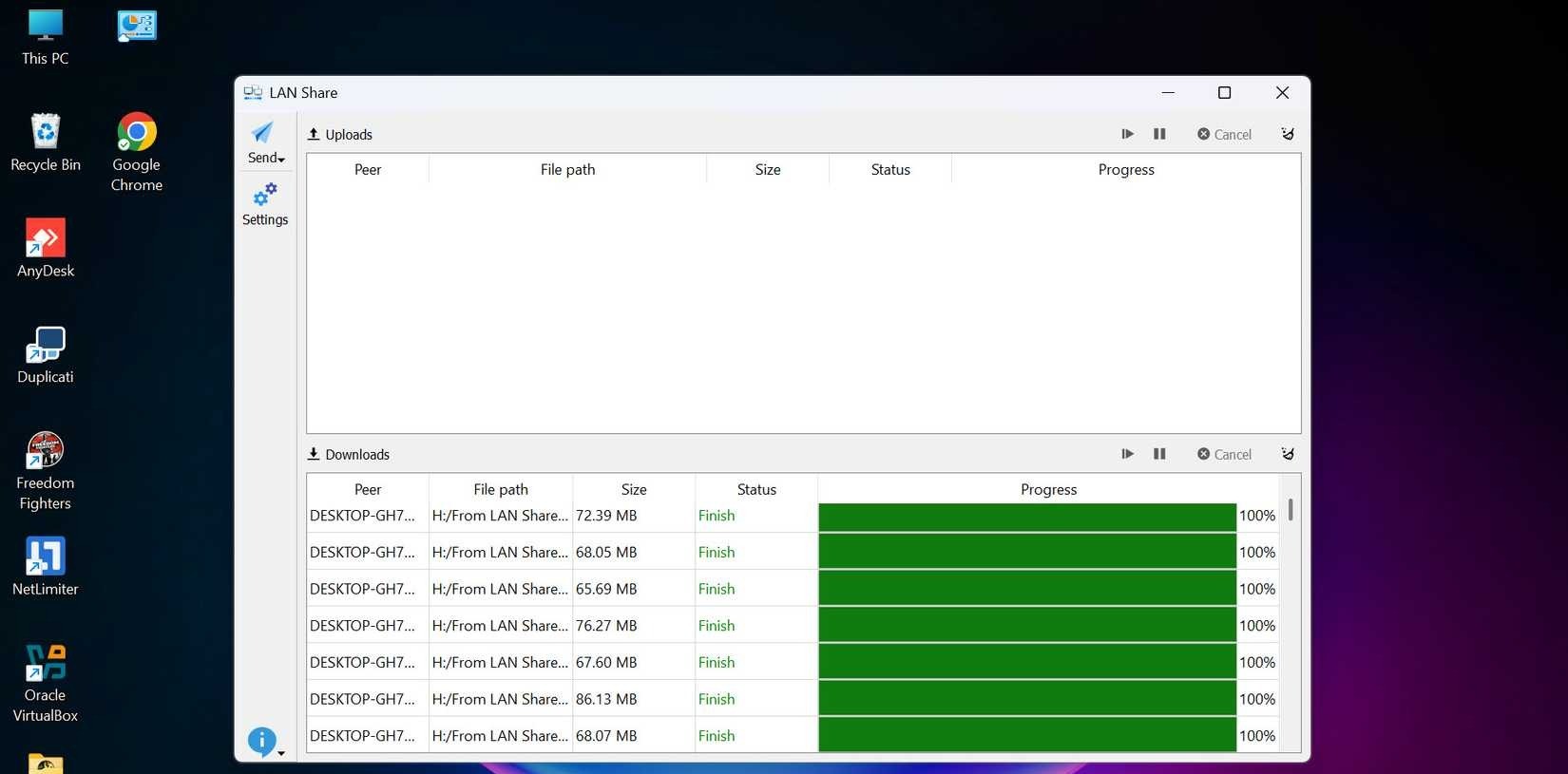Open LAN Share Settings gears icon
1568x774 pixels.
tap(264, 196)
